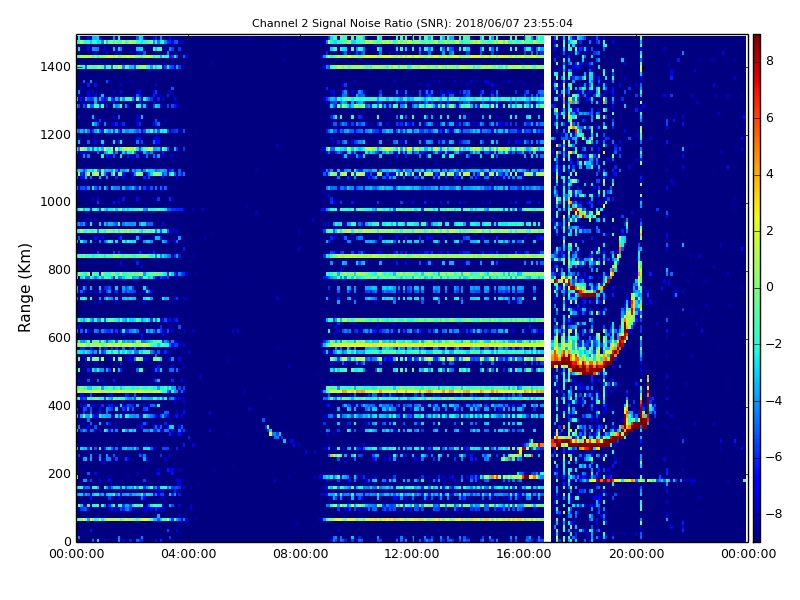The width and height of the screenshot is (800, 600).
Task: Click the 04:00:00 time tick label
Action: [x=188, y=554]
